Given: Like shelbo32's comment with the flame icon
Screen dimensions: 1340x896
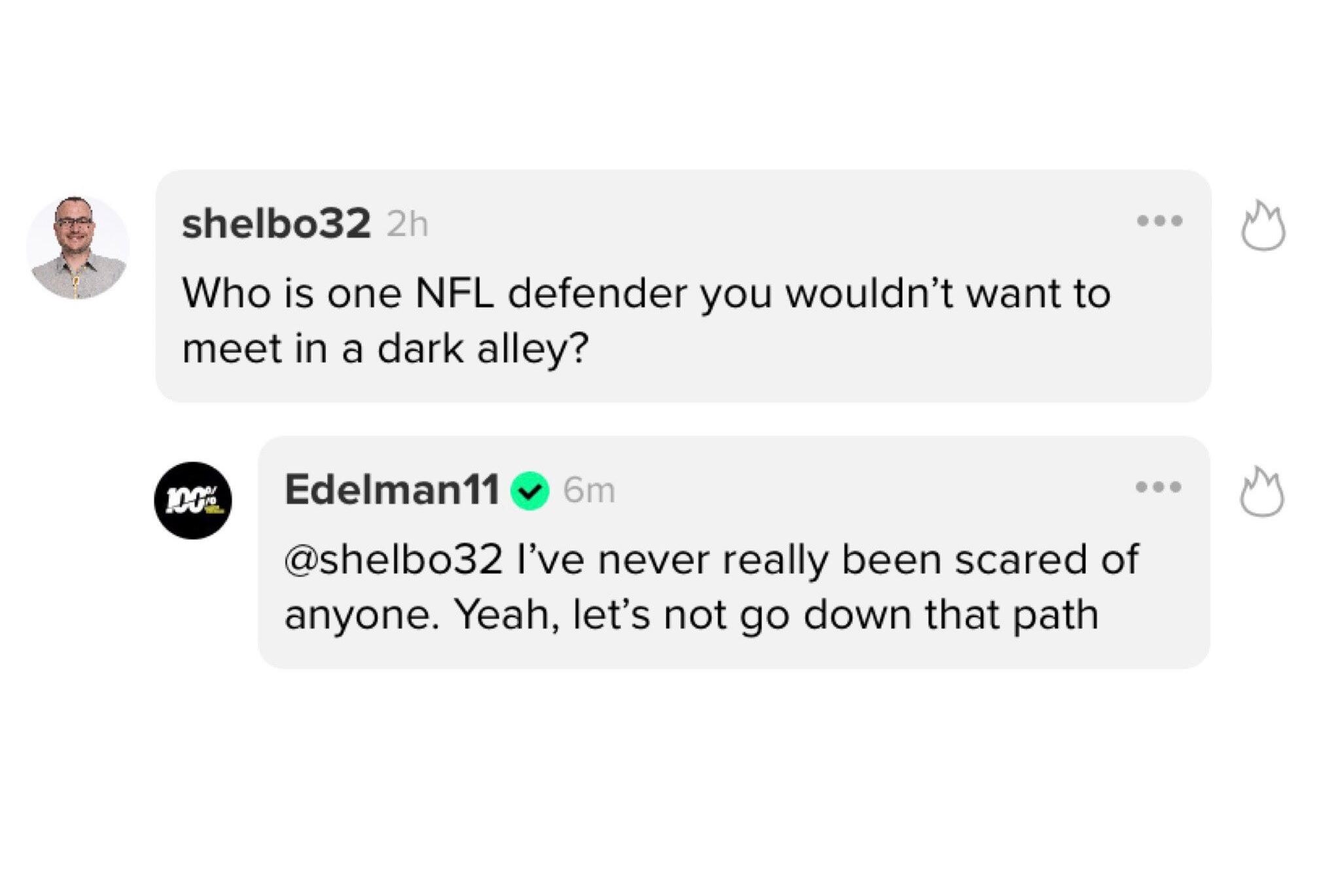Looking at the screenshot, I should click(x=1263, y=226).
